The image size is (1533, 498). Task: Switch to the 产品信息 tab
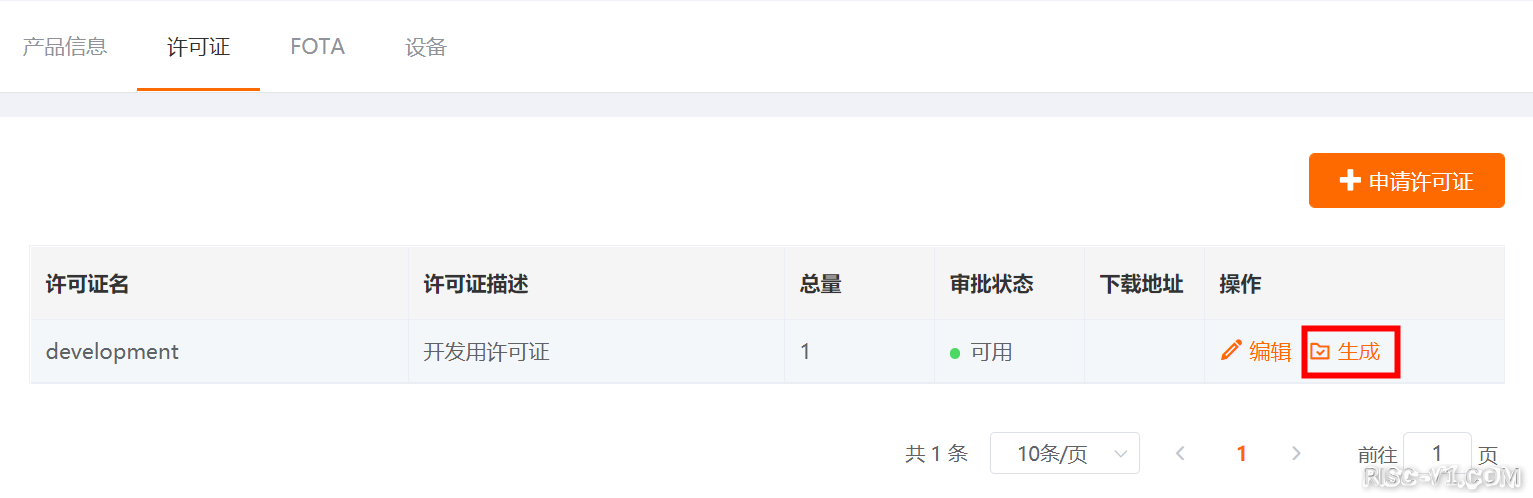coord(65,46)
